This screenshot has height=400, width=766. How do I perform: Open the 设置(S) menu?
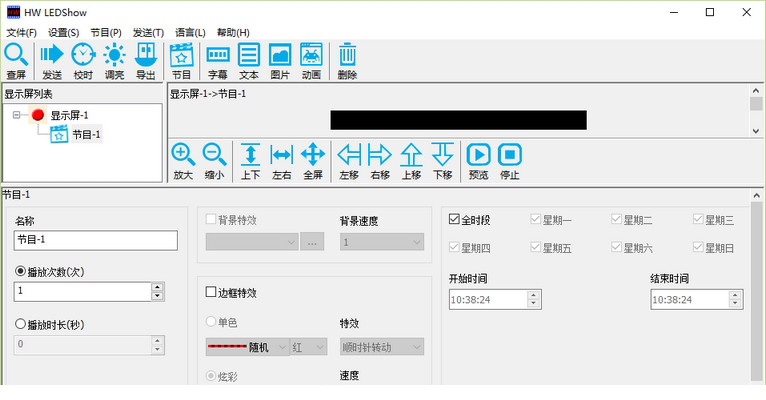(64, 33)
